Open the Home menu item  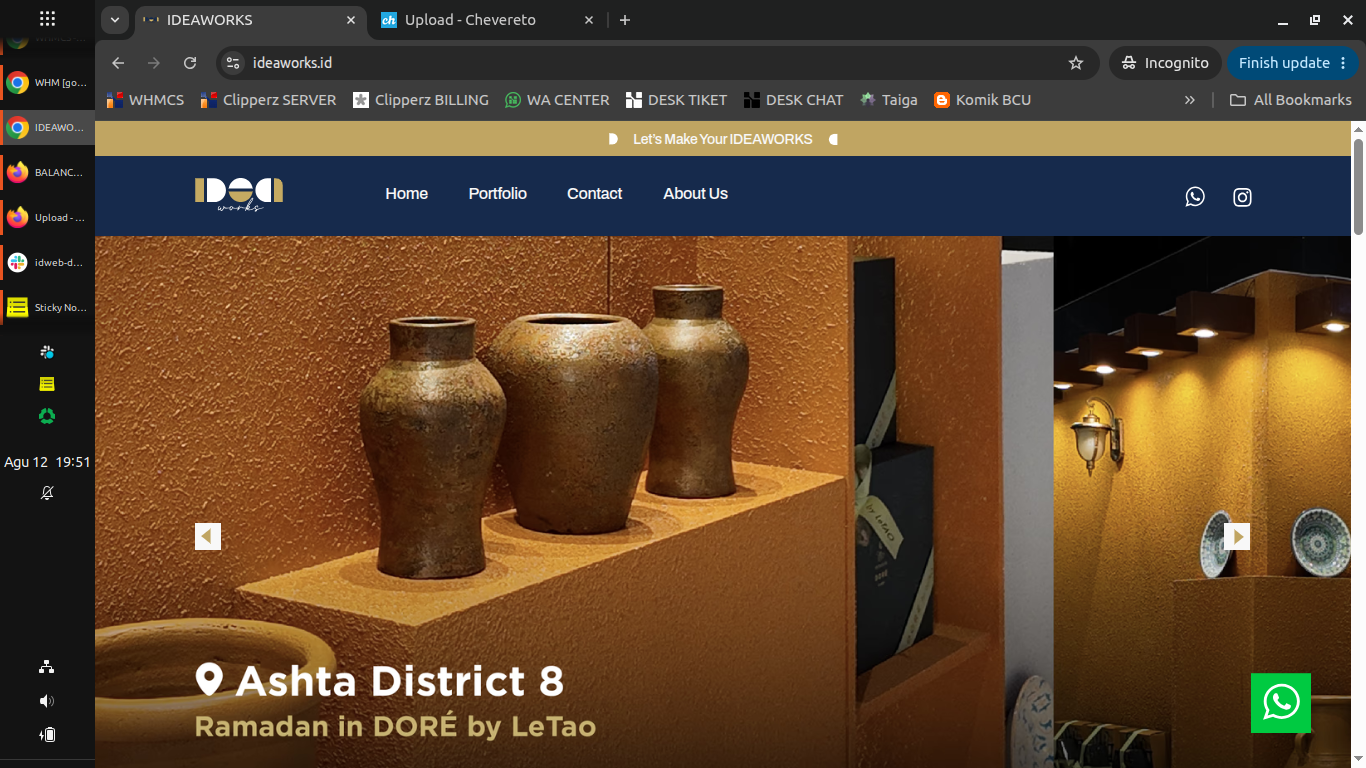(x=407, y=194)
